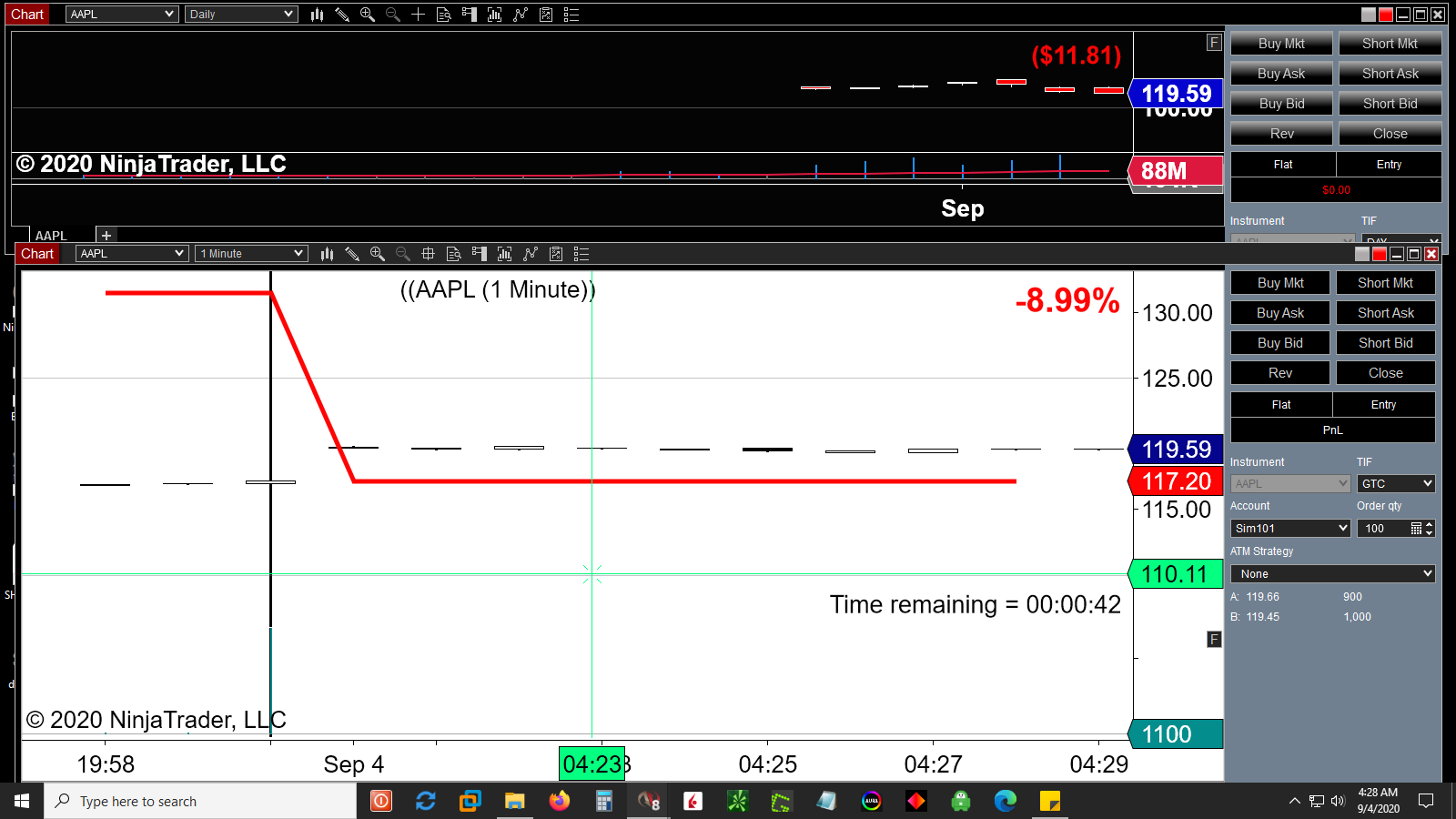1456x819 pixels.
Task: Expand the ATM Strategy None dropdown
Action: (x=1333, y=574)
